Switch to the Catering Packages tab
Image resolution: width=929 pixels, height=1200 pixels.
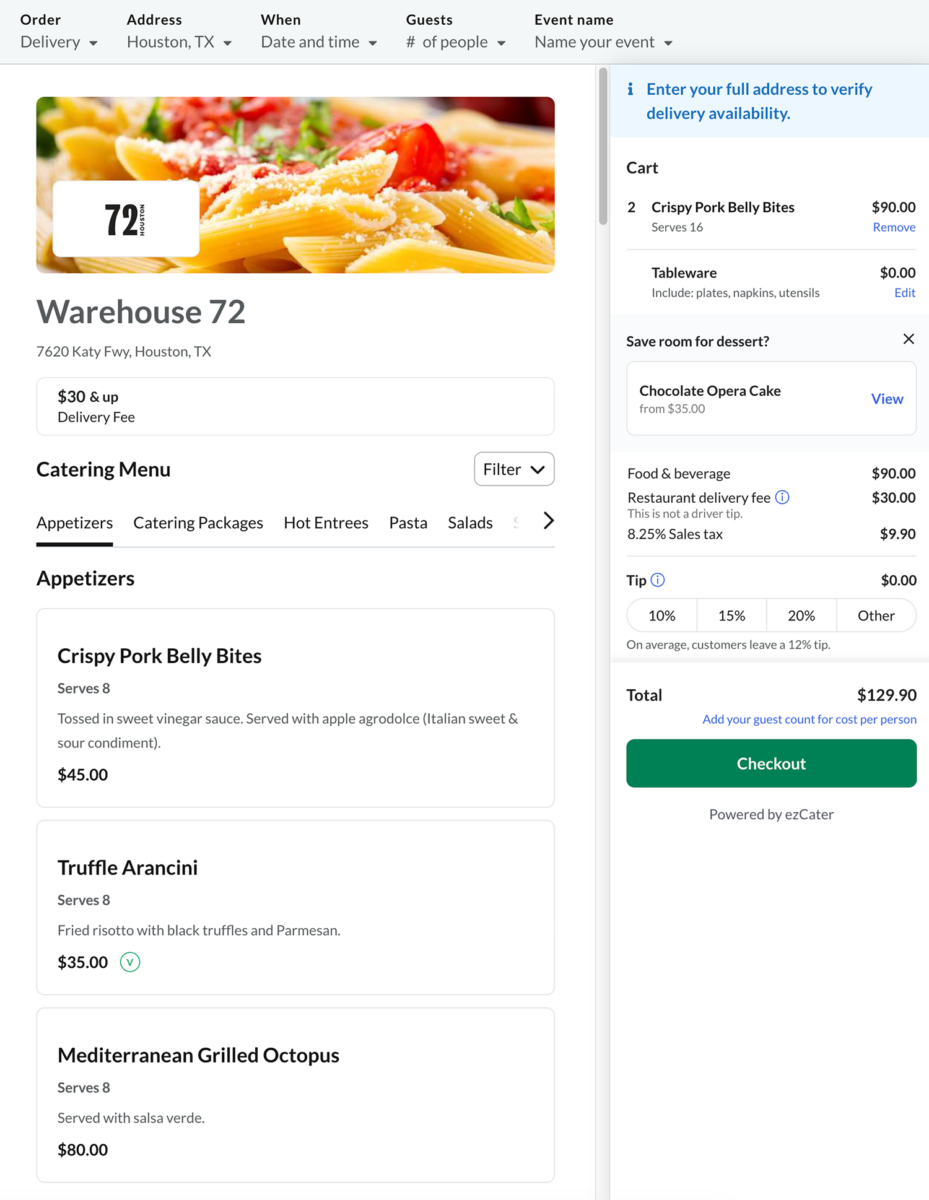click(x=198, y=523)
